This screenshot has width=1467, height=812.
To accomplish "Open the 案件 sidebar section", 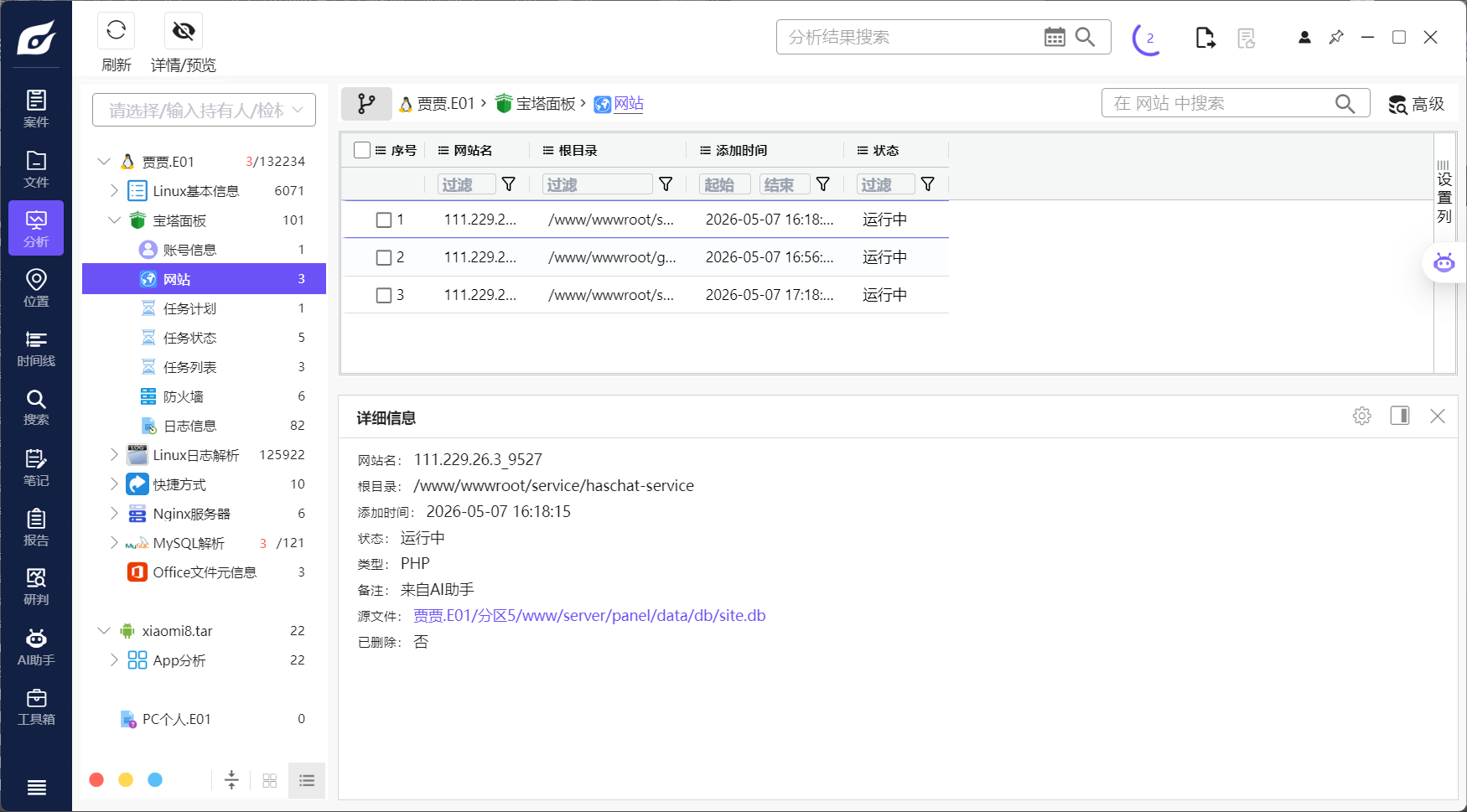I will (36, 109).
